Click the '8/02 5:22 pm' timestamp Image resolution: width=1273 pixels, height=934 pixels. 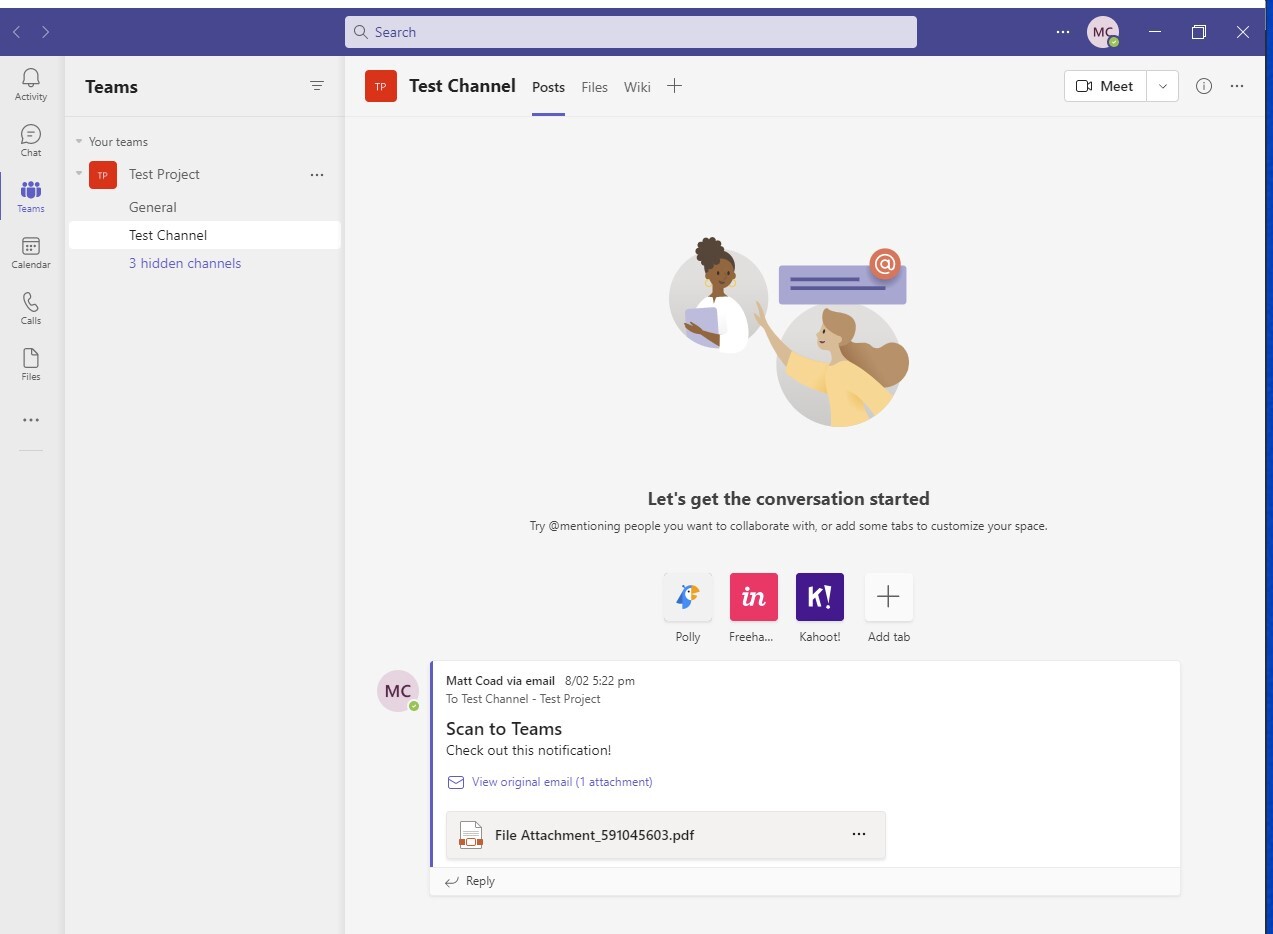600,681
